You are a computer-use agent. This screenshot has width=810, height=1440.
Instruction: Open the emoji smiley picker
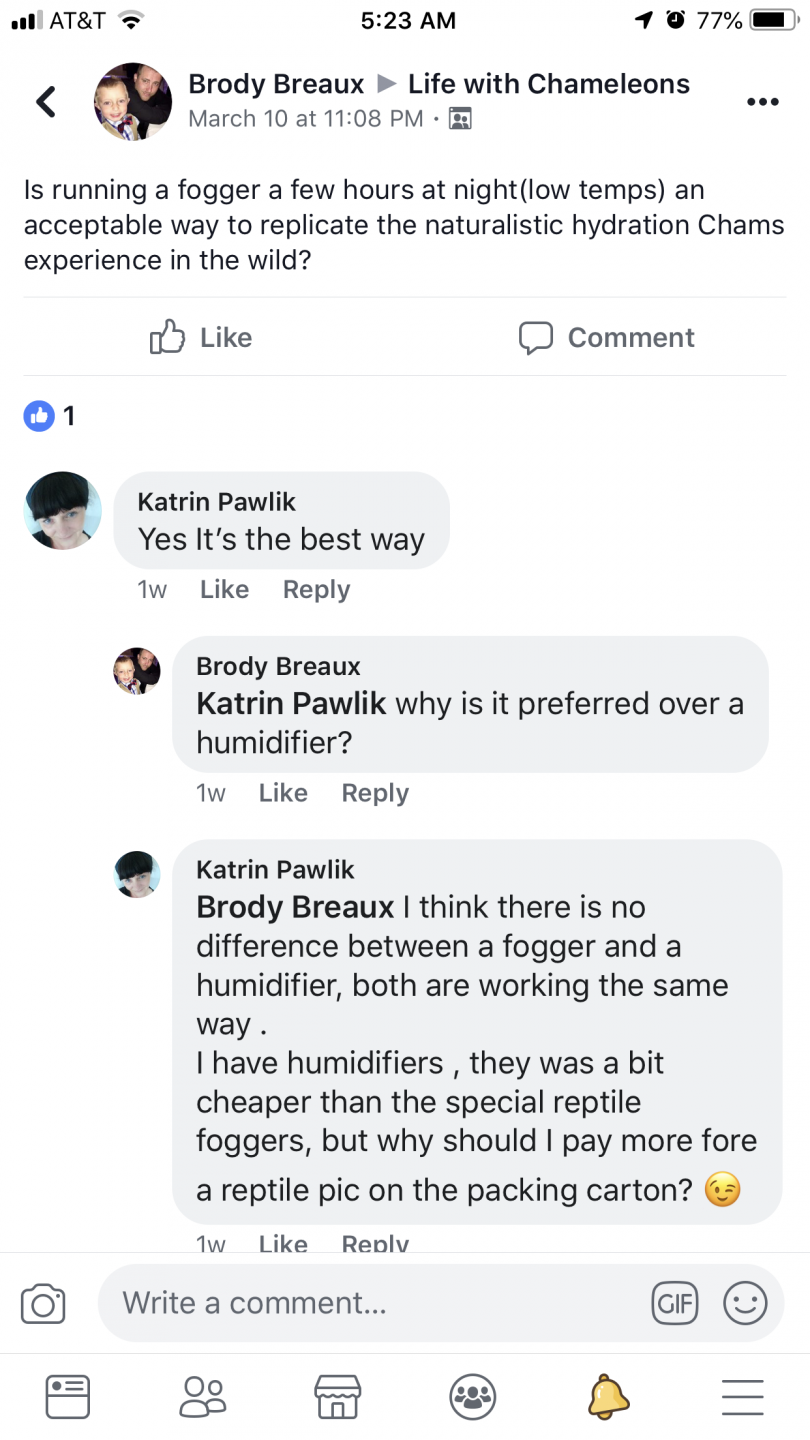click(x=745, y=1303)
